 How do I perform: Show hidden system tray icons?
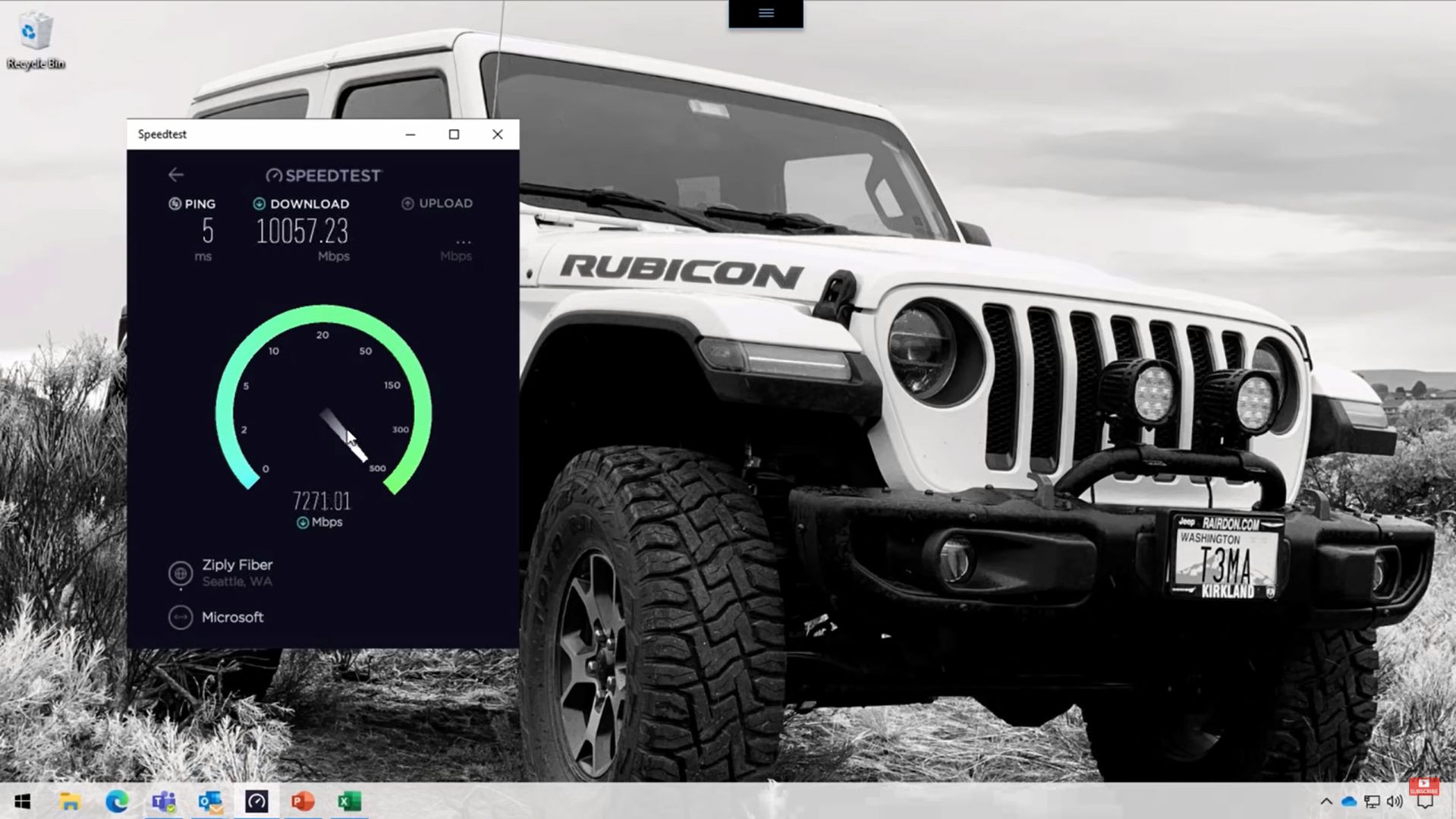pos(1326,802)
